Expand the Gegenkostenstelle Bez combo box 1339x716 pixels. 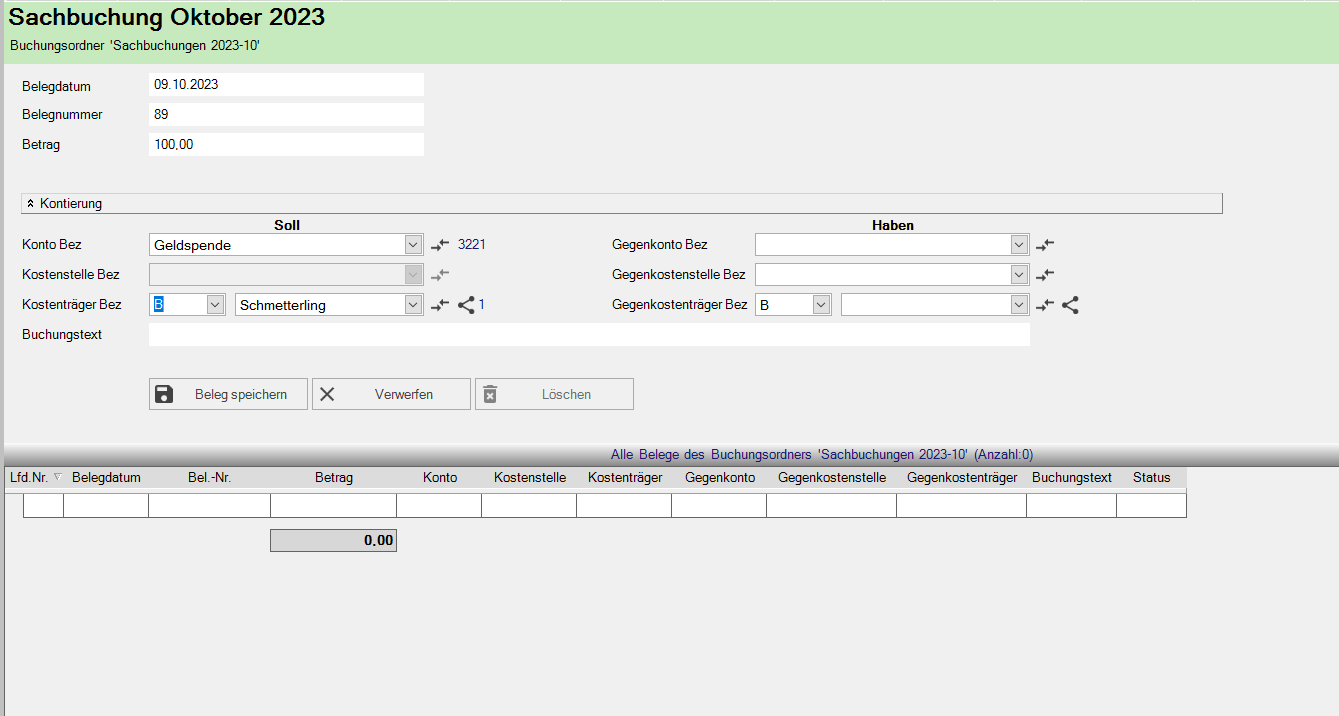pyautogui.click(x=1019, y=275)
